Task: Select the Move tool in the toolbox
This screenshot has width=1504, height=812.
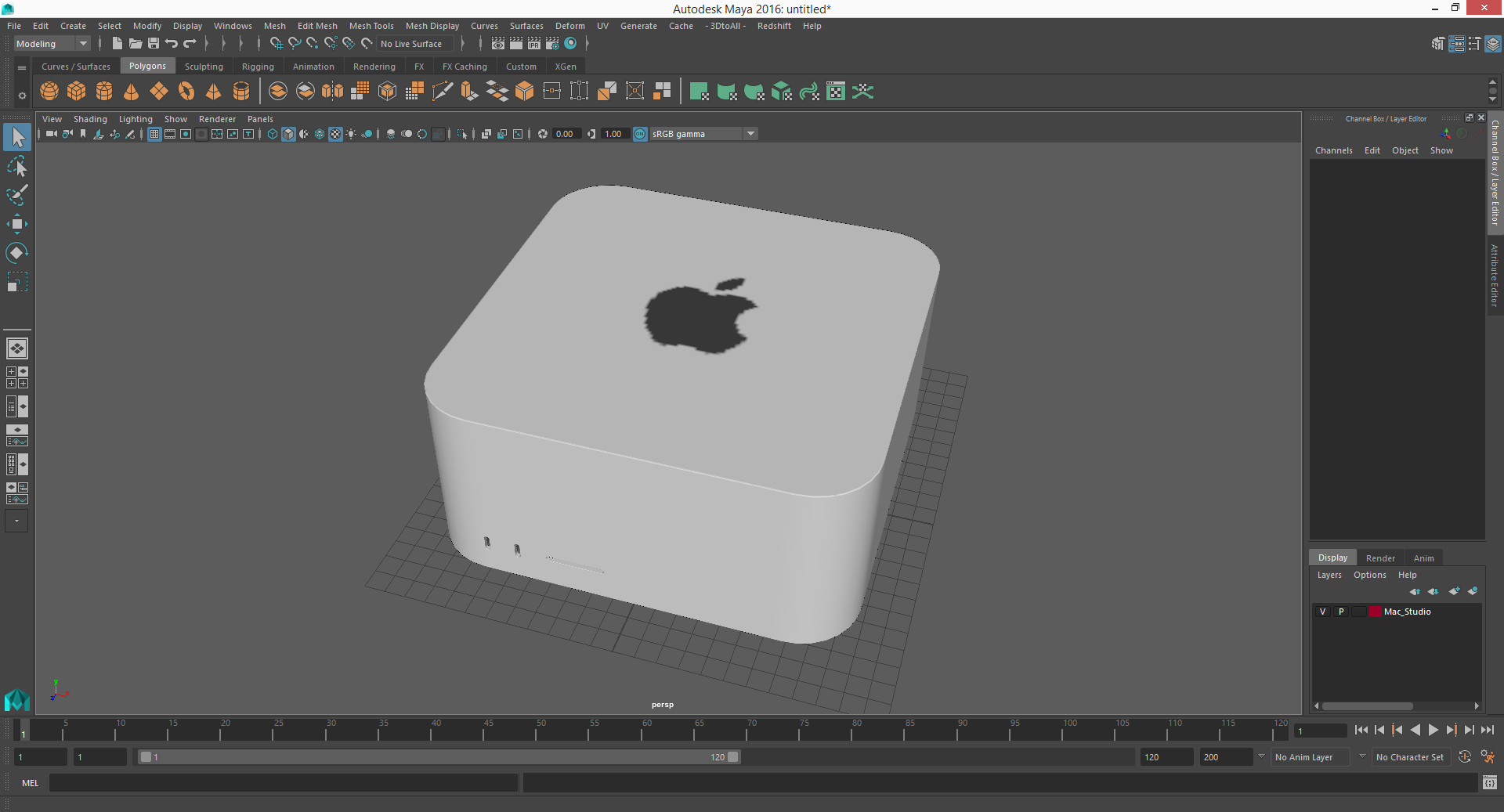Action: 17,224
